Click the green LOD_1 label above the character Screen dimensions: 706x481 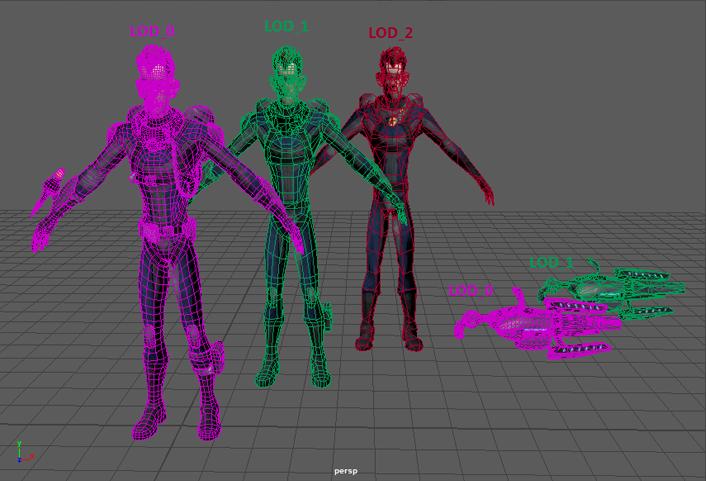tap(287, 27)
